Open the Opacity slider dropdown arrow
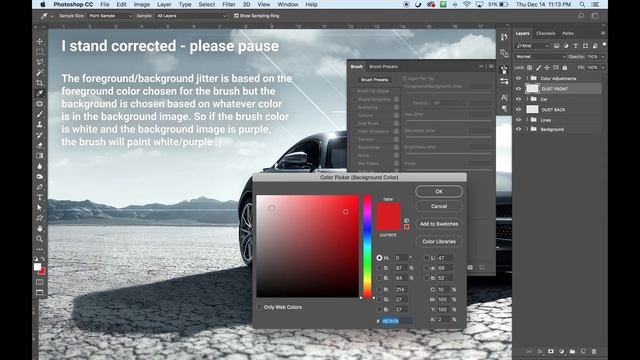640x360 pixels. pyautogui.click(x=603, y=57)
